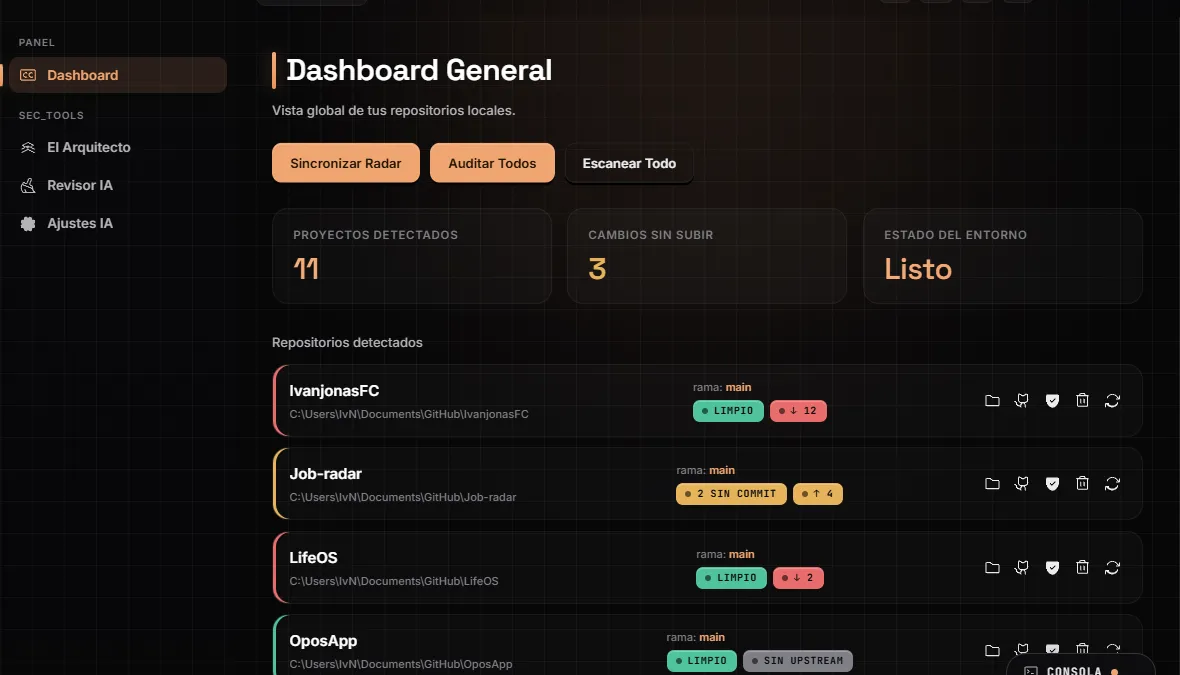Click the 2 SIN COMMIT badge

tap(731, 494)
